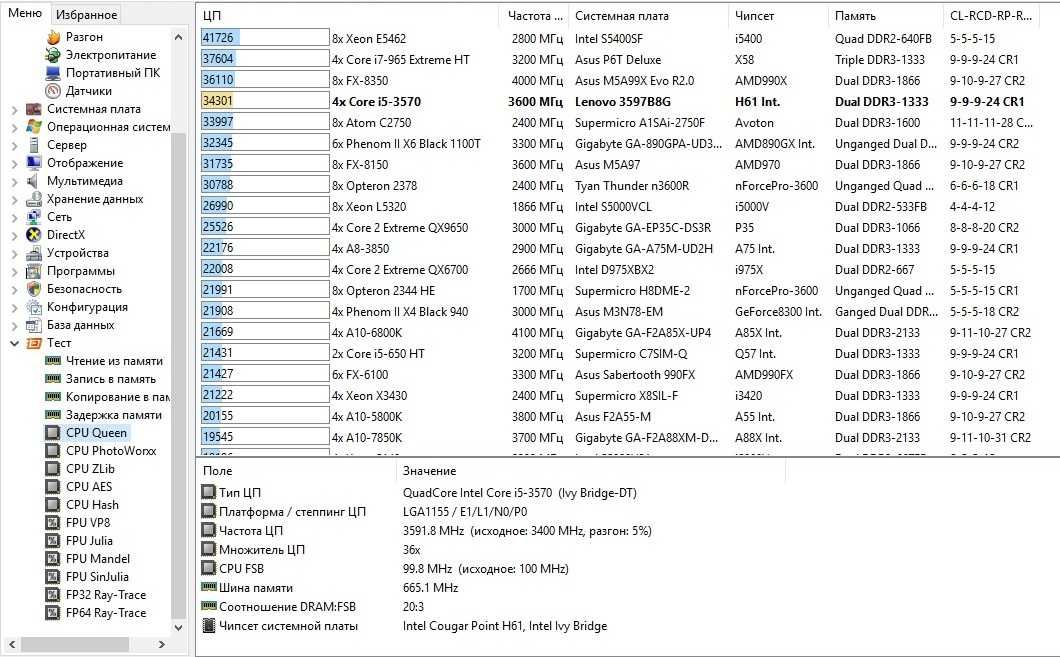Sort by the Память column header
Image resolution: width=1060 pixels, height=657 pixels.
point(885,16)
